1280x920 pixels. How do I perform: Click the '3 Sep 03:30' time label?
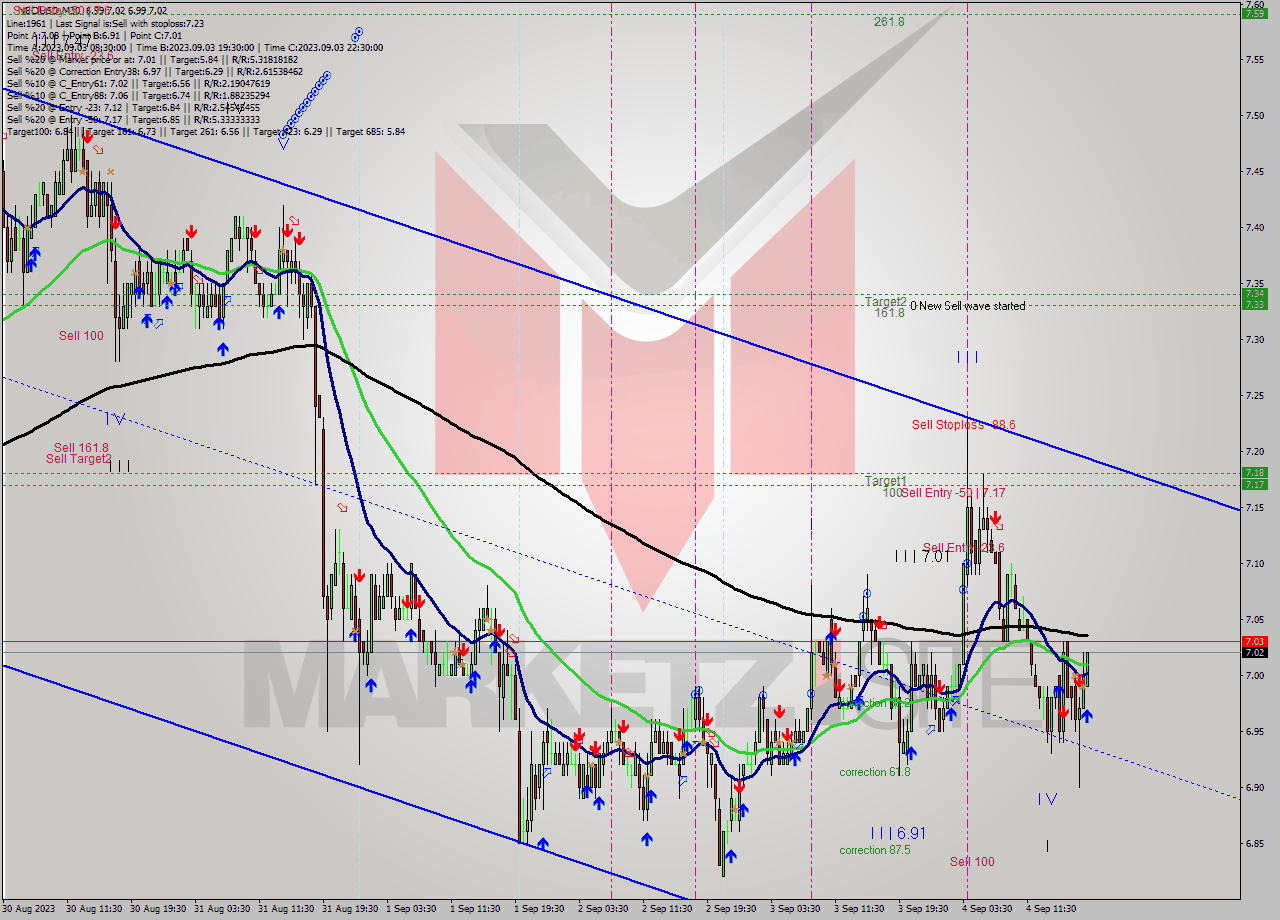[794, 909]
